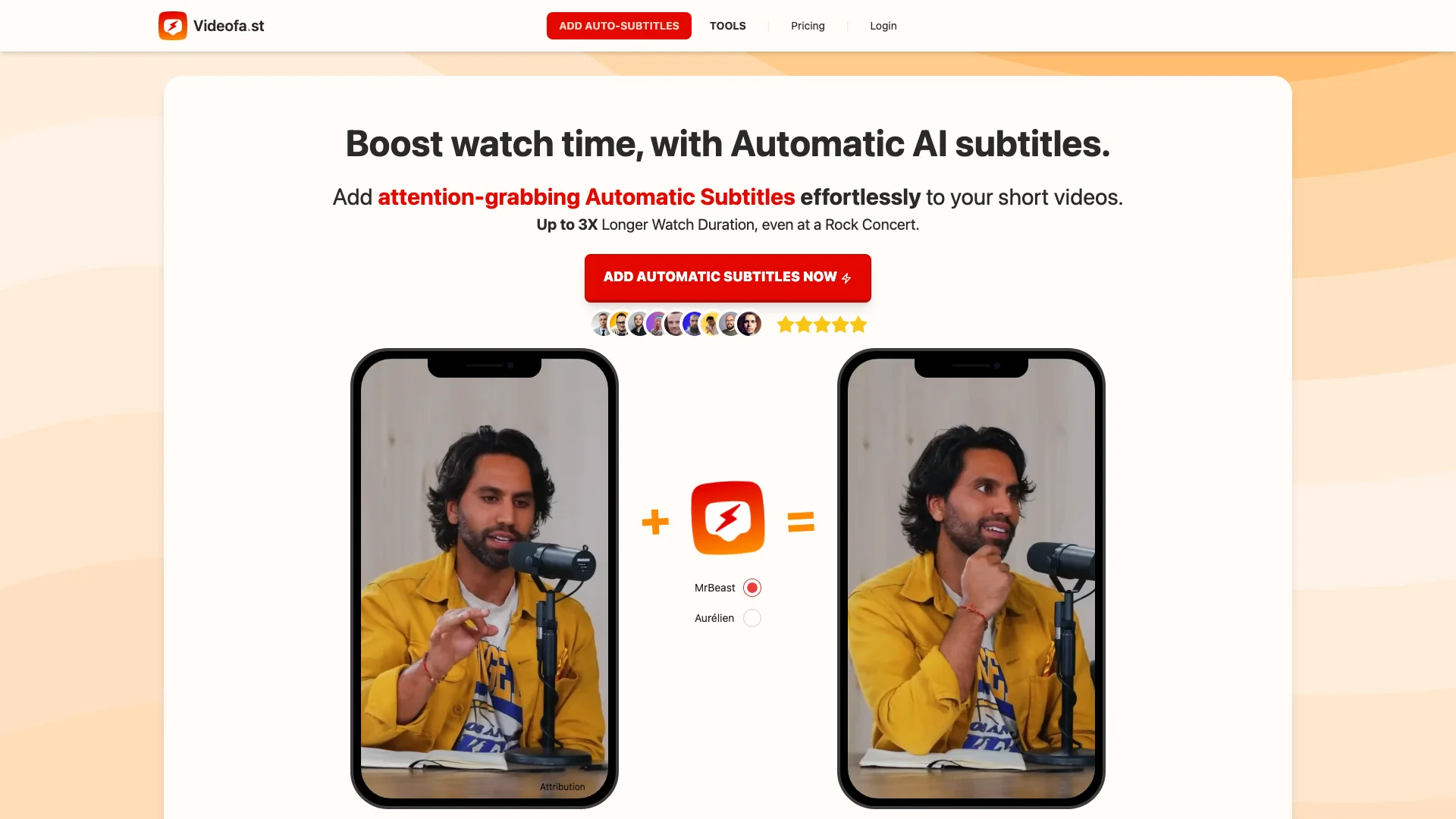Screen dimensions: 1456x819
Task: Click the lightning bolt icon in red button
Action: click(x=845, y=277)
